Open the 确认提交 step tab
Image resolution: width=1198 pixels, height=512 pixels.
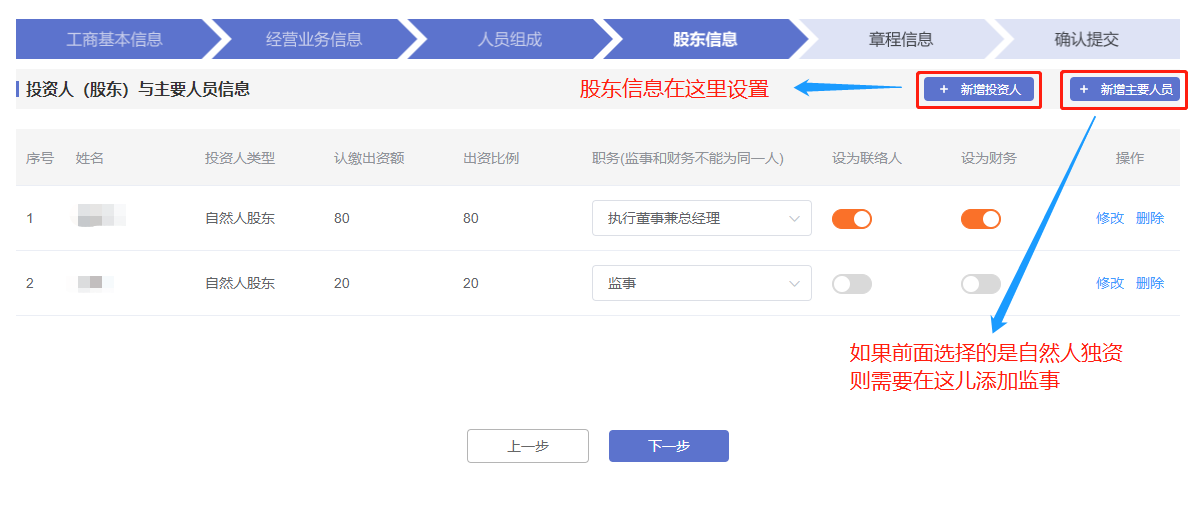(x=1086, y=40)
